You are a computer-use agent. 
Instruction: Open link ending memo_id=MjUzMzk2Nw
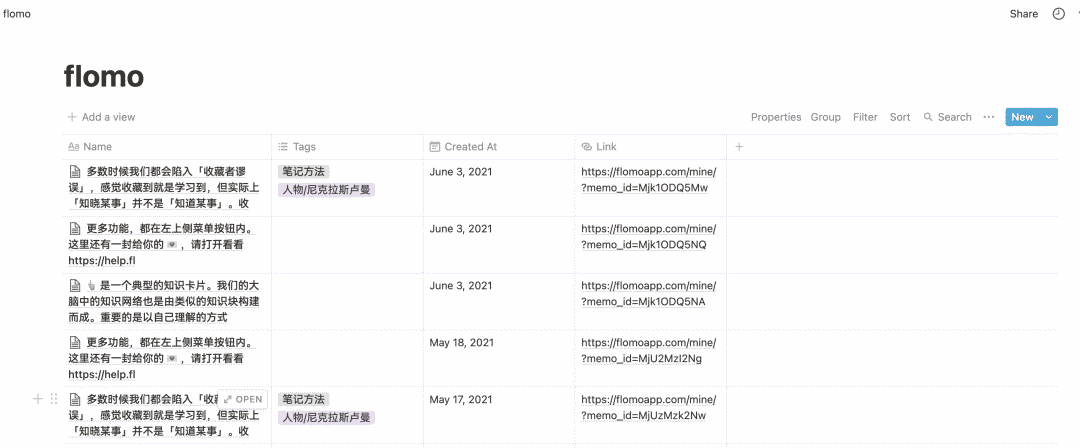(x=649, y=407)
